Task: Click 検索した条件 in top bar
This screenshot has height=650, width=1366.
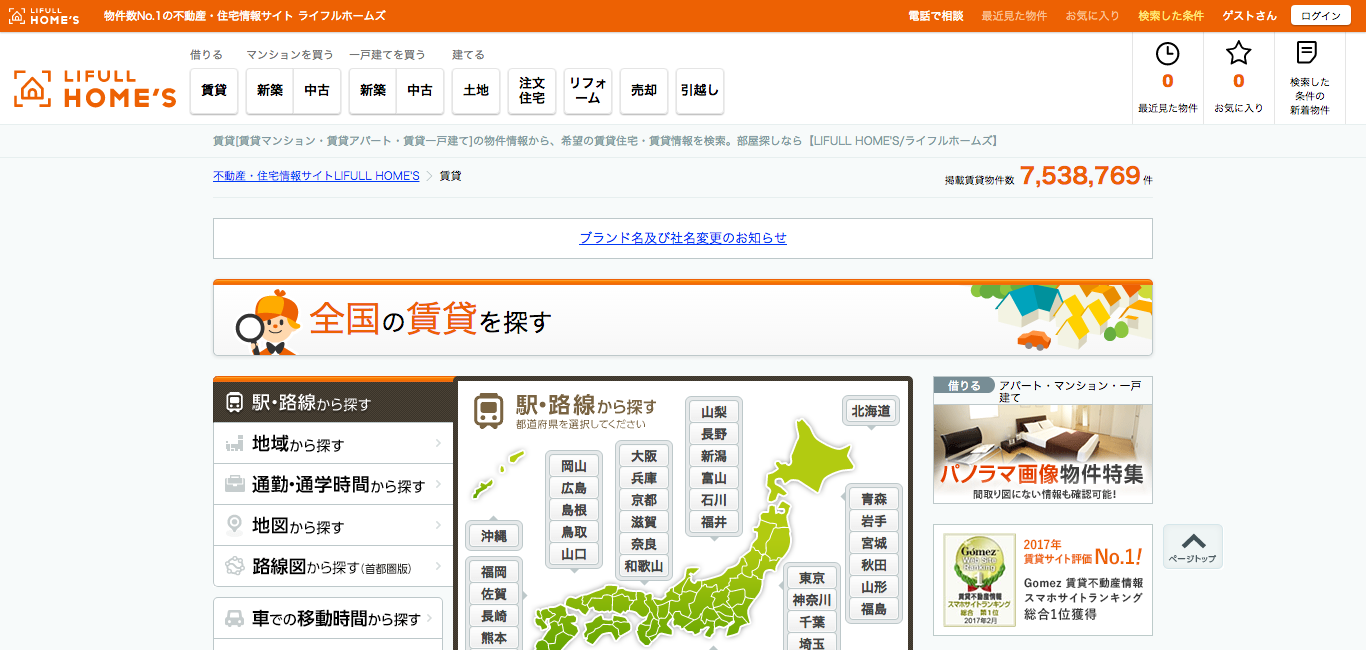Action: pyautogui.click(x=1171, y=16)
